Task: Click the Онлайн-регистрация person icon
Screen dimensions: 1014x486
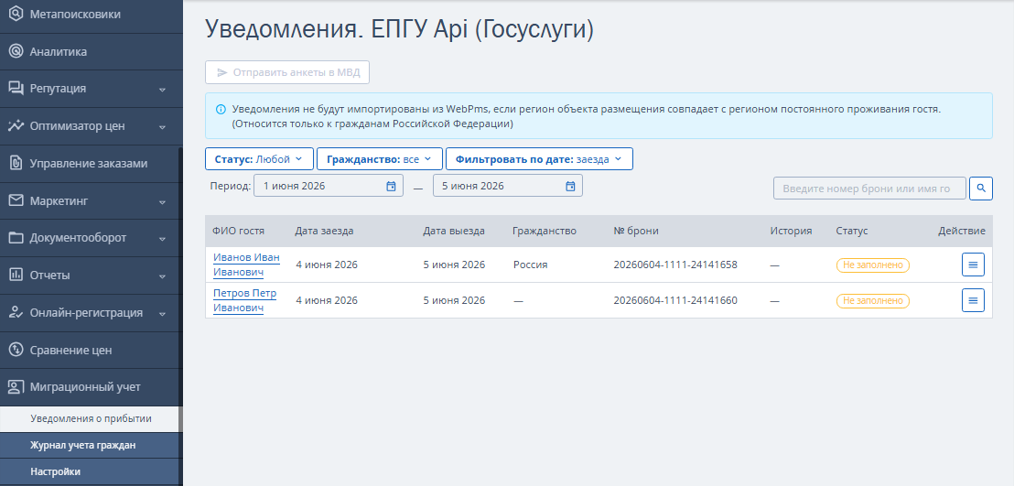Action: (x=16, y=313)
